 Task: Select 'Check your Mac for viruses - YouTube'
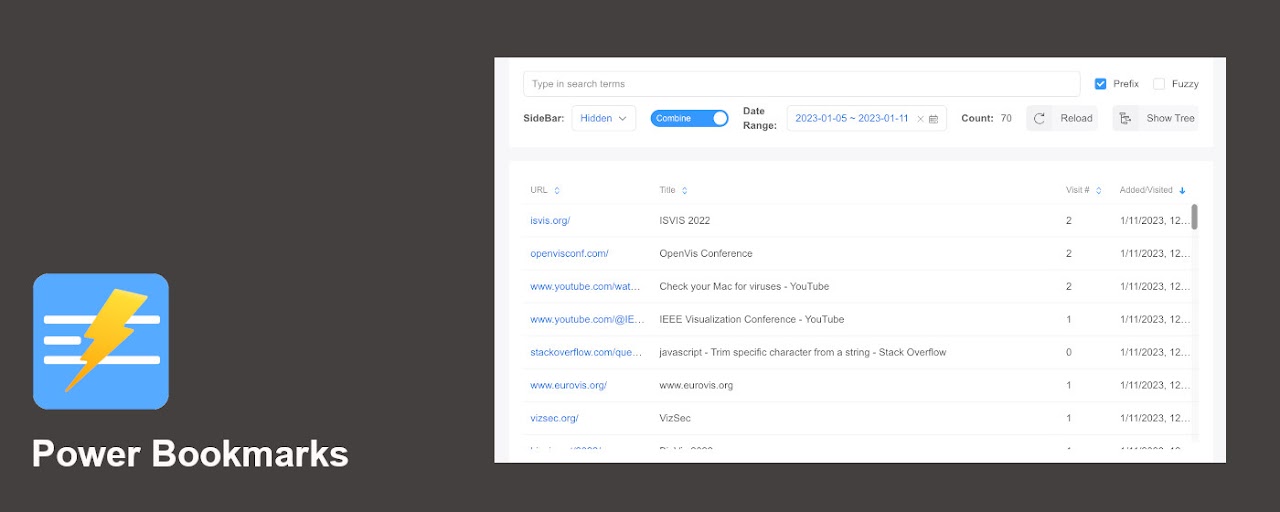coord(744,286)
